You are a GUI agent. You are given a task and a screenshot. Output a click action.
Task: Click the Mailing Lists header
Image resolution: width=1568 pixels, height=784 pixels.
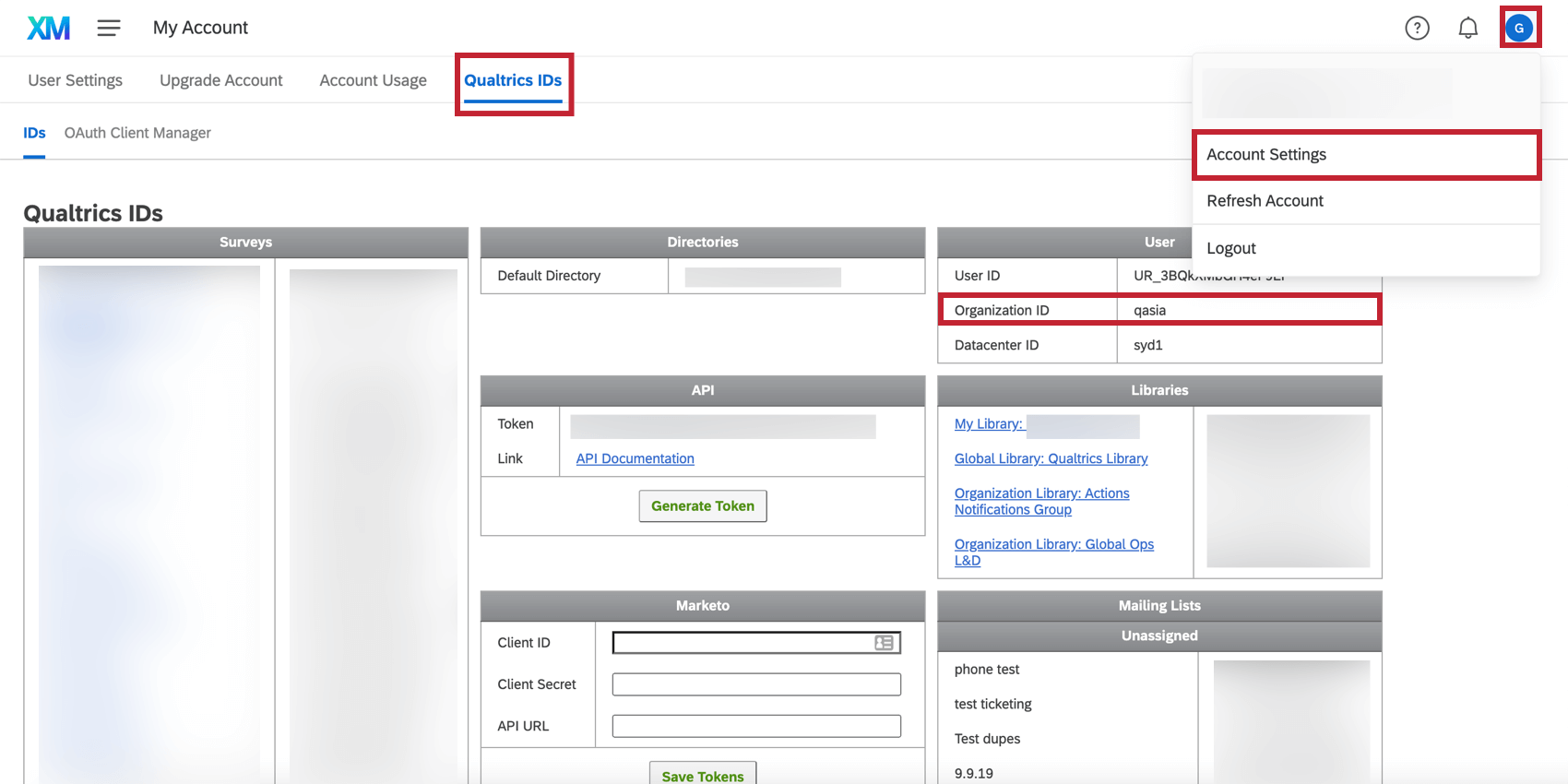coord(1159,605)
